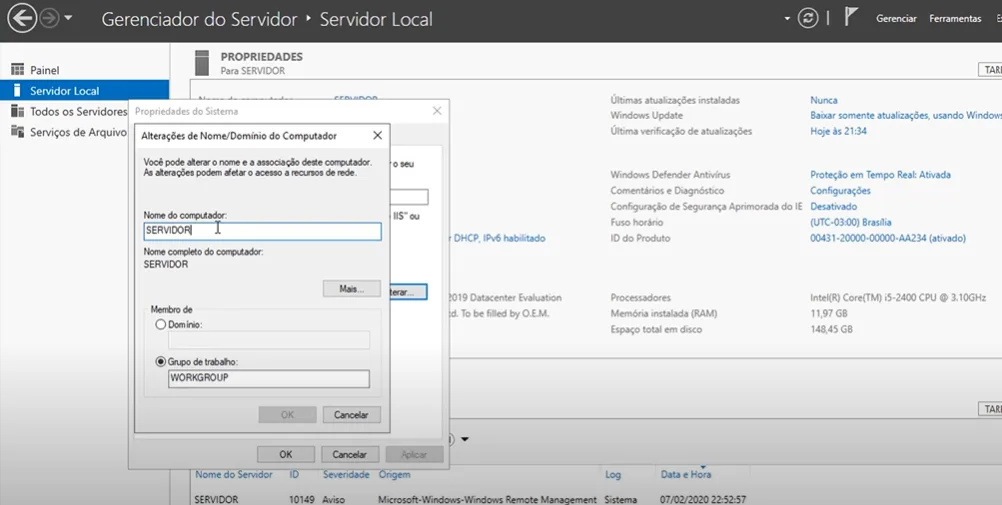Click the product ID 00431-20000-00000-AA234 link
The height and width of the screenshot is (505, 1002).
888,238
